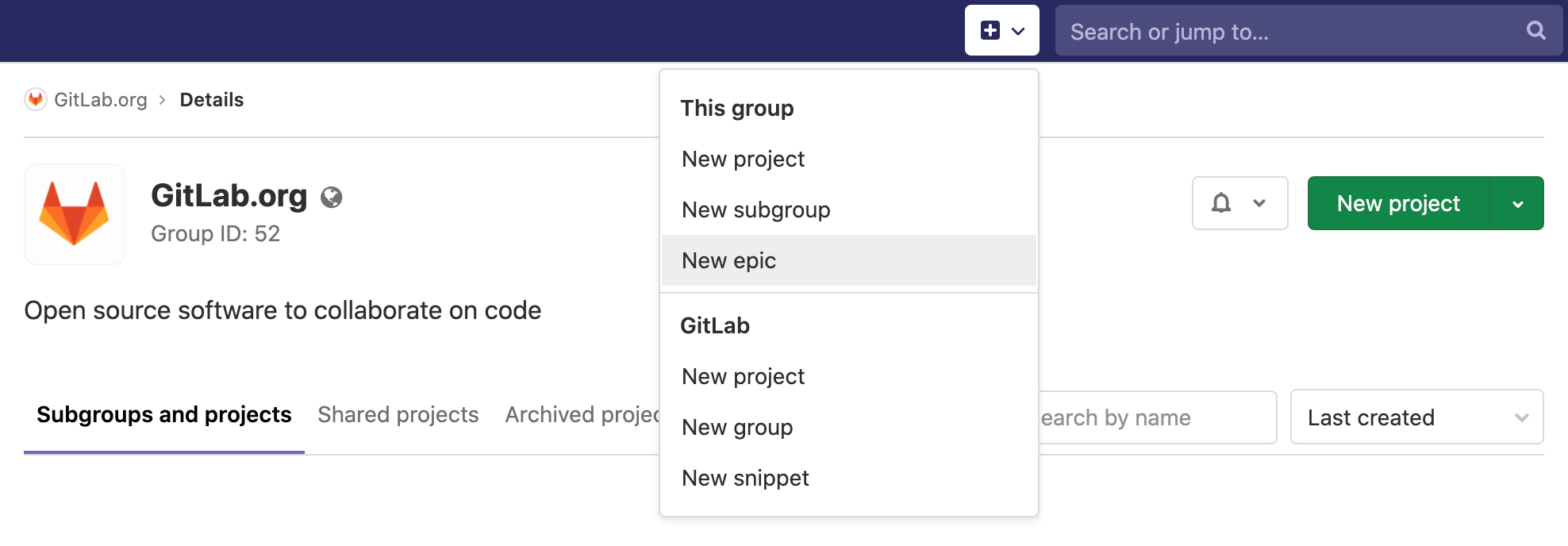Choose New subgroup in This group
1568x546 pixels.
point(755,210)
